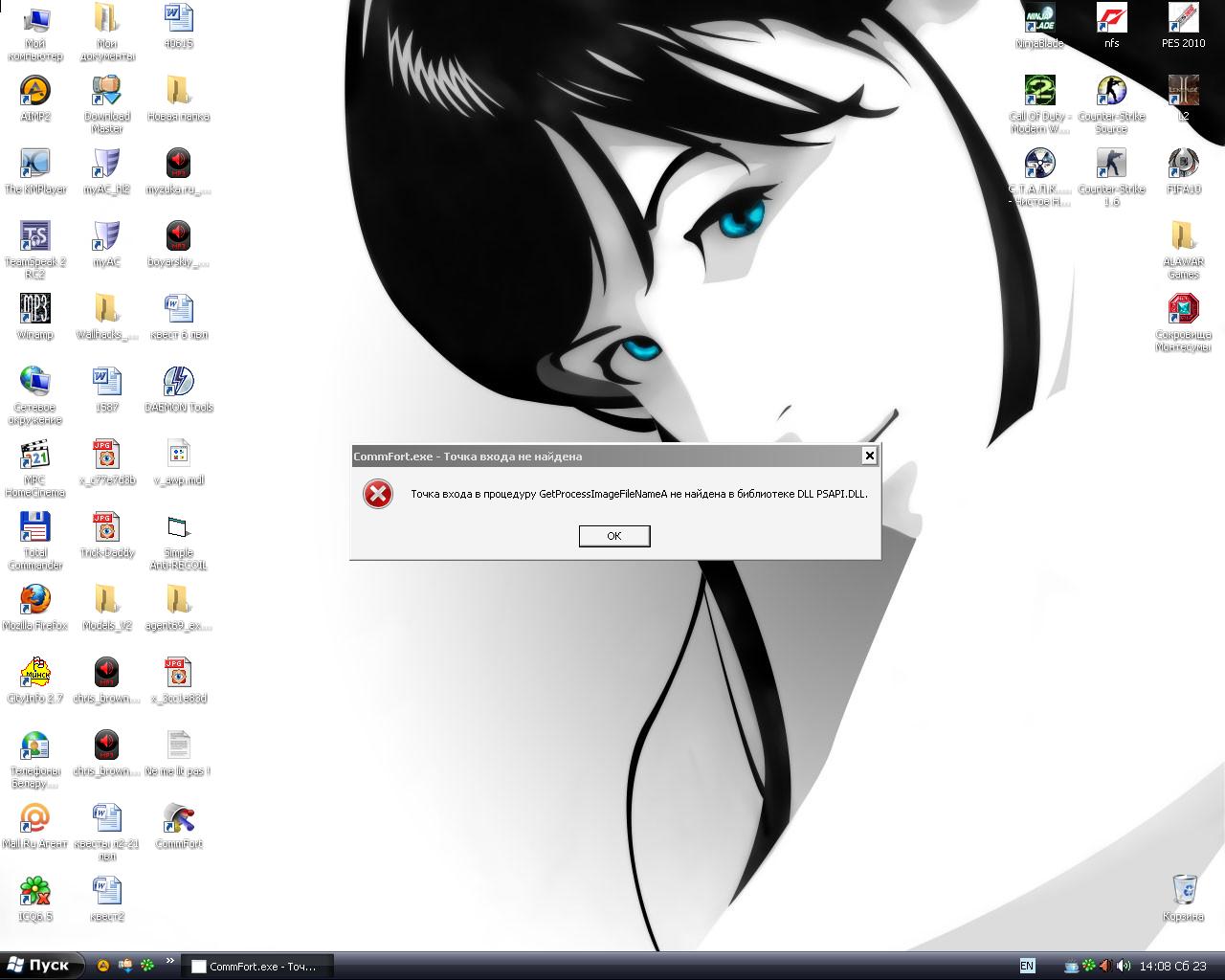Viewport: 1225px width, 980px height.
Task: Open the volume speaker tray icon
Action: [x=1123, y=967]
